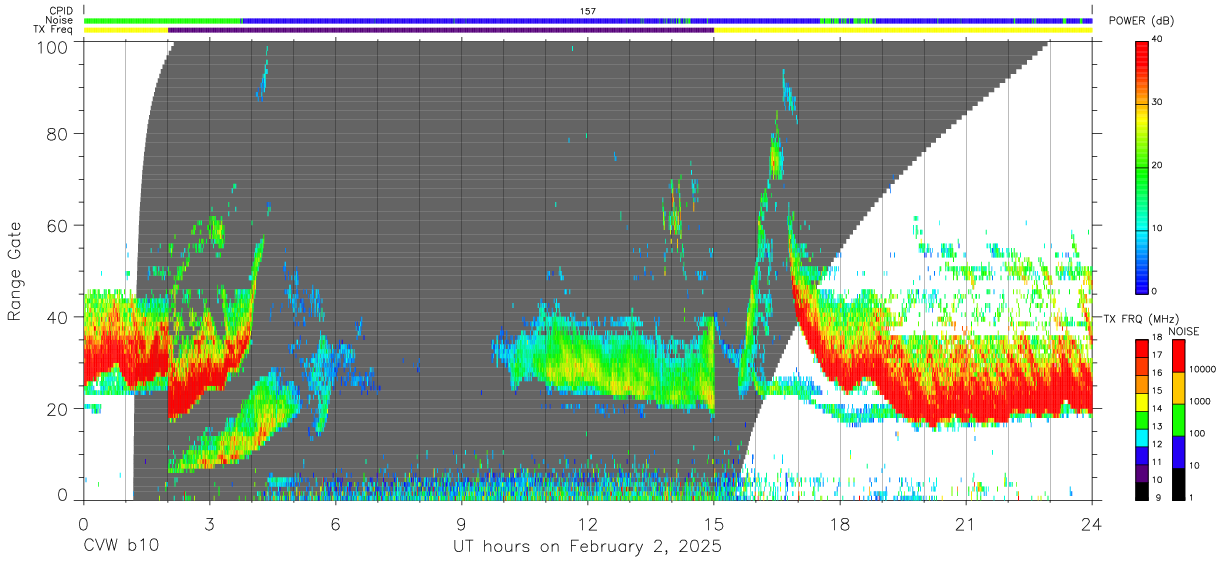The image size is (1228, 567).
Task: Click the 100 tick on the NOISE legend
Action: (1197, 433)
